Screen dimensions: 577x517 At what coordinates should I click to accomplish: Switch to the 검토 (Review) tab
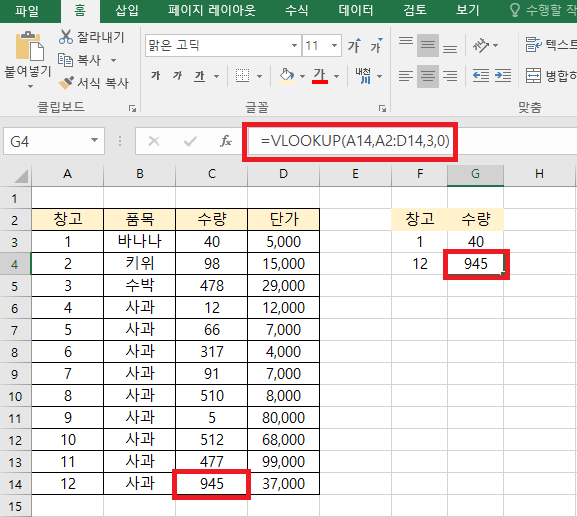click(415, 11)
